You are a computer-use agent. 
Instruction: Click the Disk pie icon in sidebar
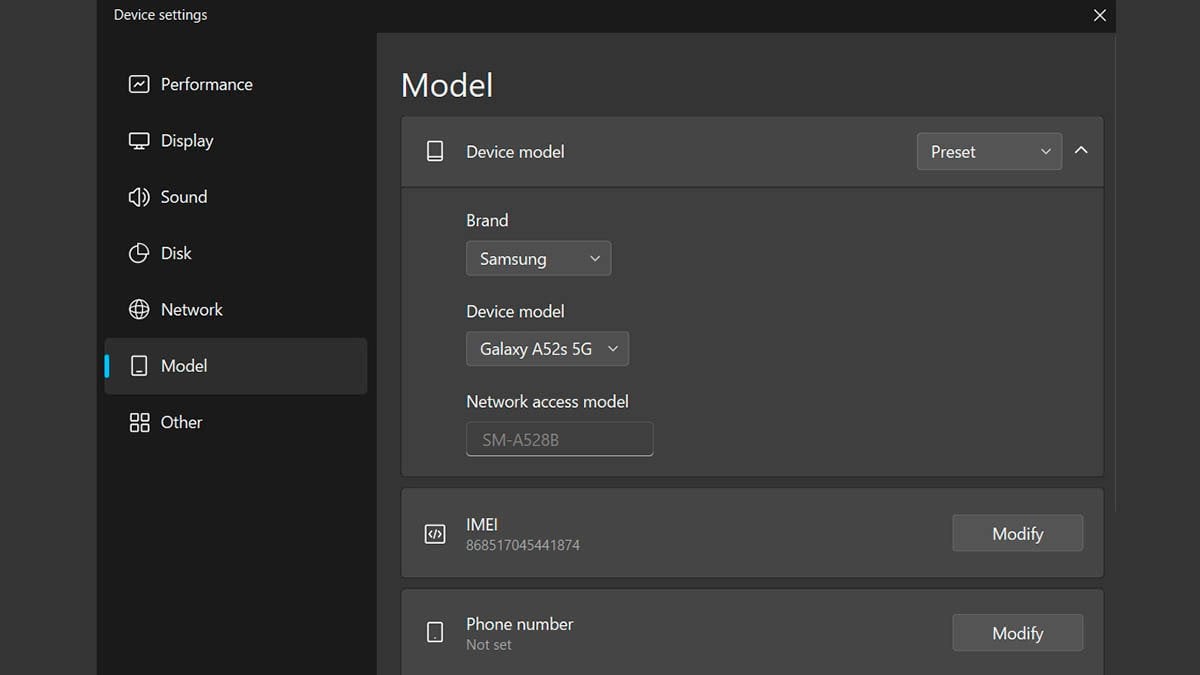click(139, 253)
